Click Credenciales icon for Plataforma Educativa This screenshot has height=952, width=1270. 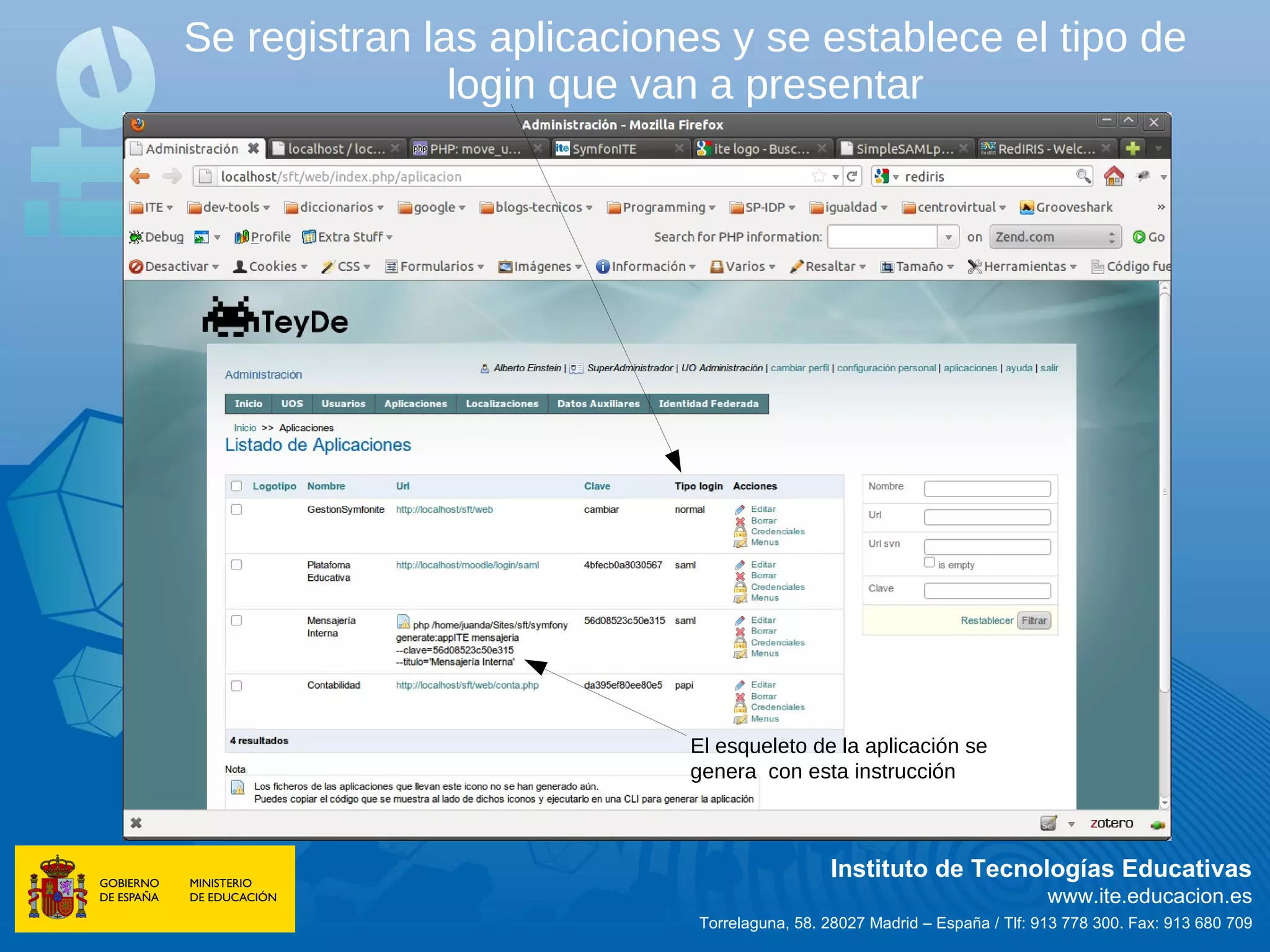[x=740, y=587]
